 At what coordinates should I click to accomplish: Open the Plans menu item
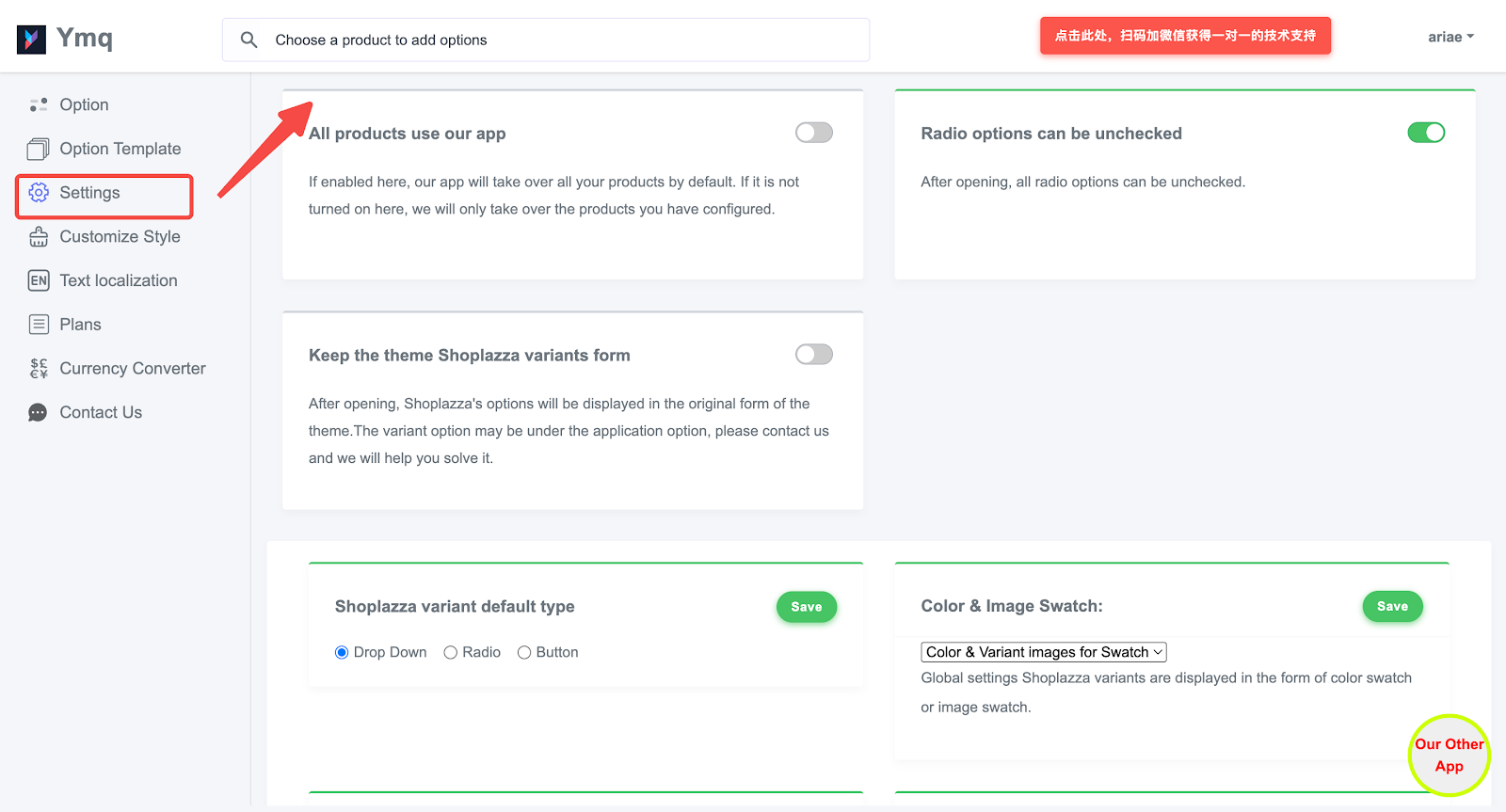click(80, 325)
